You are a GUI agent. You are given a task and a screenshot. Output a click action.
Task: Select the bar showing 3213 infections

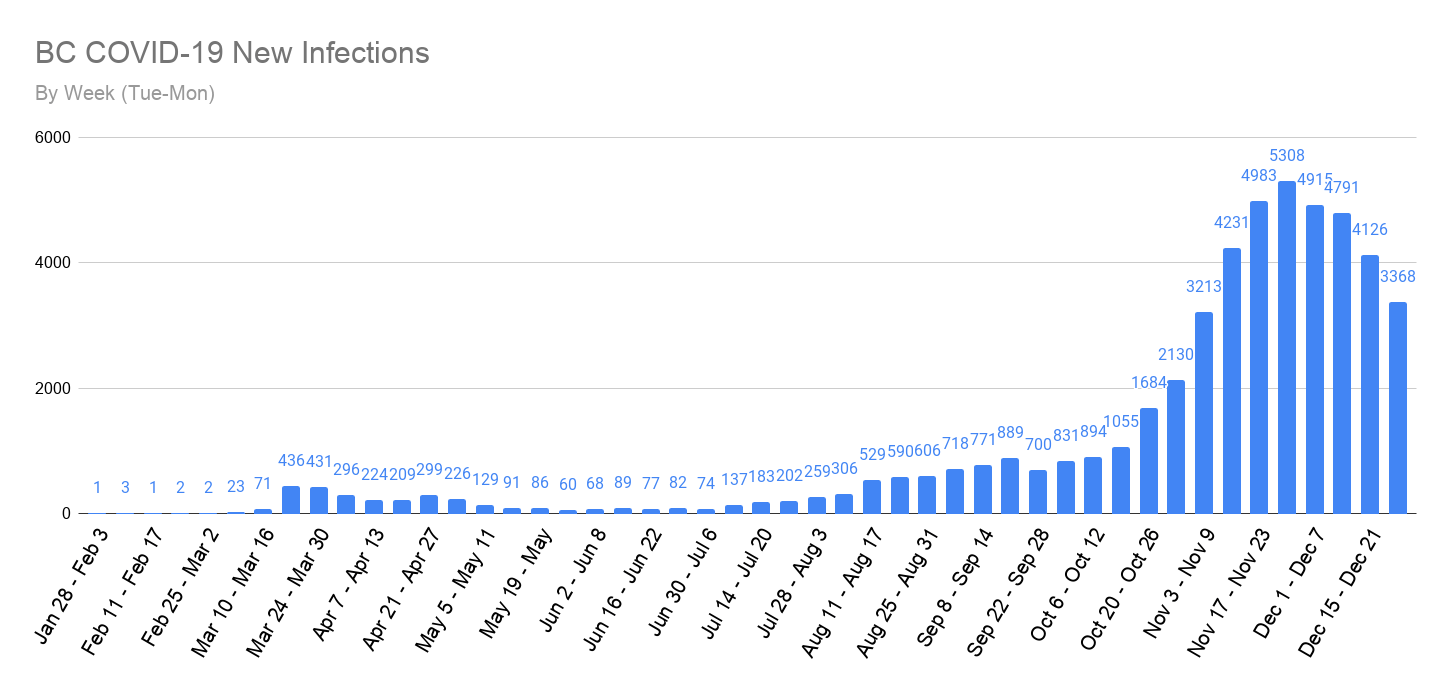(1204, 415)
